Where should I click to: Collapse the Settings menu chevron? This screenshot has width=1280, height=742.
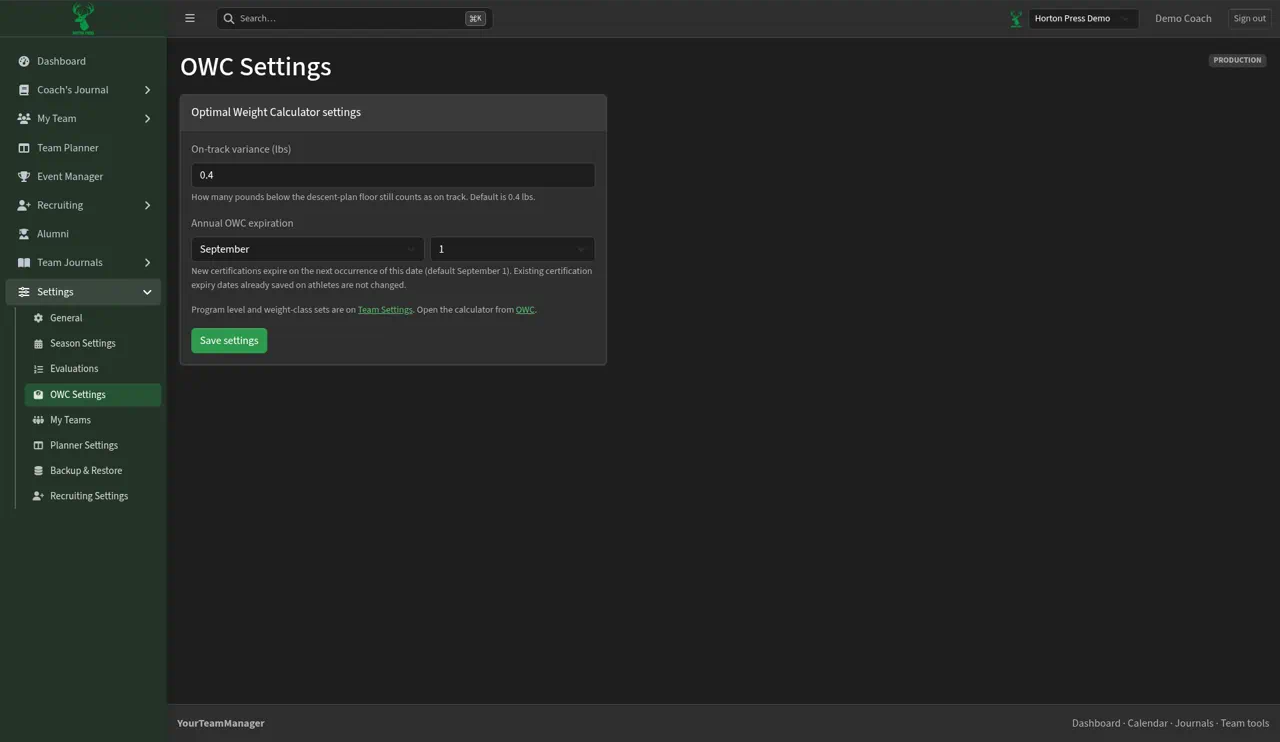(x=147, y=292)
